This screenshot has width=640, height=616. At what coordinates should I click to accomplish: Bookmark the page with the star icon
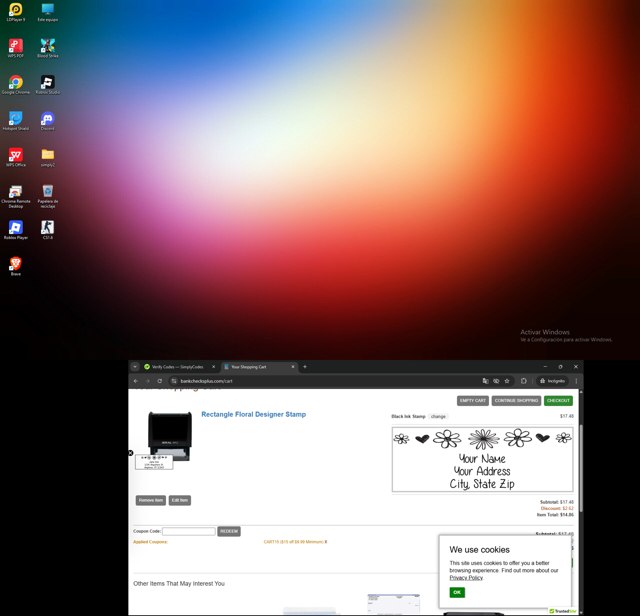click(507, 381)
